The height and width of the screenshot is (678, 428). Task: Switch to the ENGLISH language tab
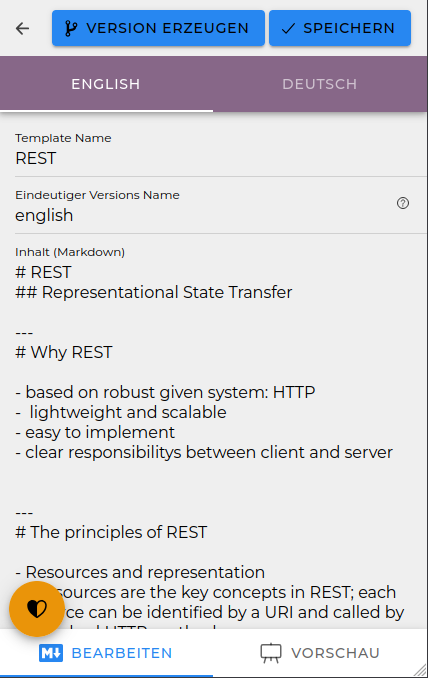pos(106,84)
